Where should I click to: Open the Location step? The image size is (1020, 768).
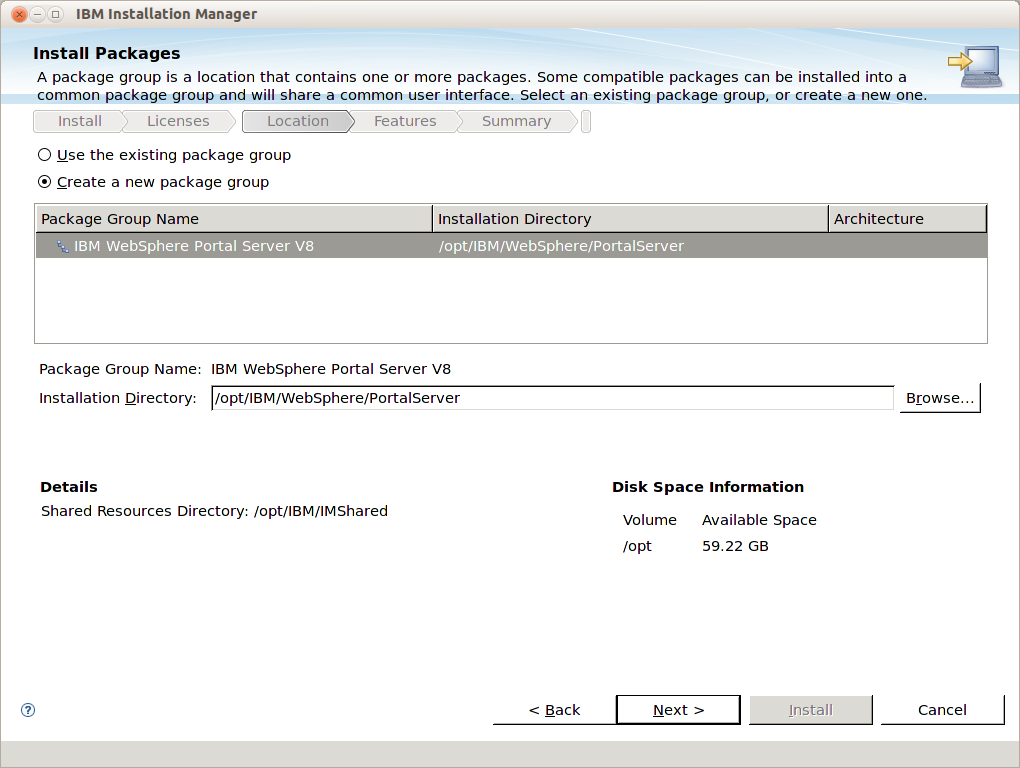(298, 122)
